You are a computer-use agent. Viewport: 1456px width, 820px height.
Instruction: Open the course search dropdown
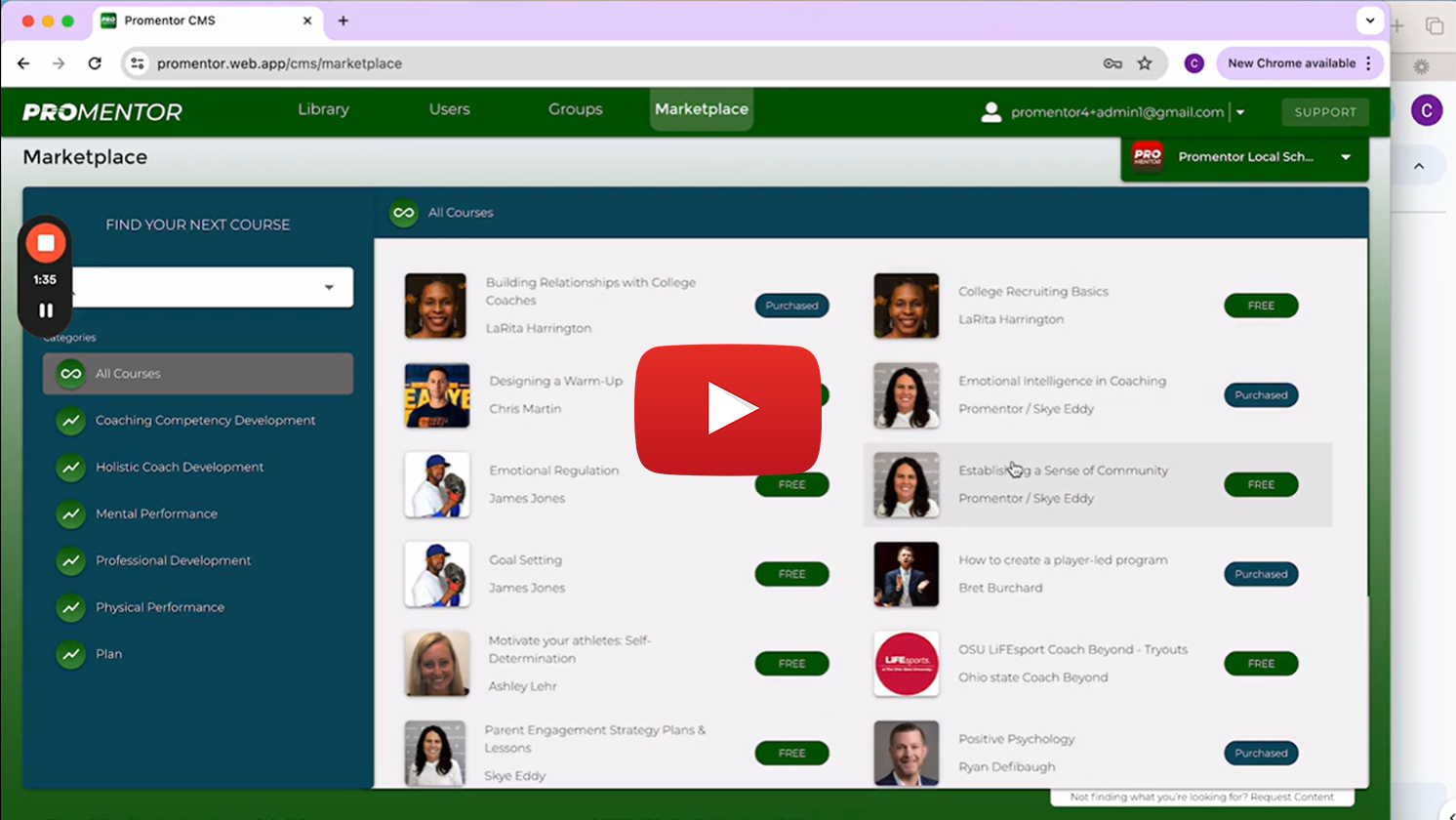329,288
